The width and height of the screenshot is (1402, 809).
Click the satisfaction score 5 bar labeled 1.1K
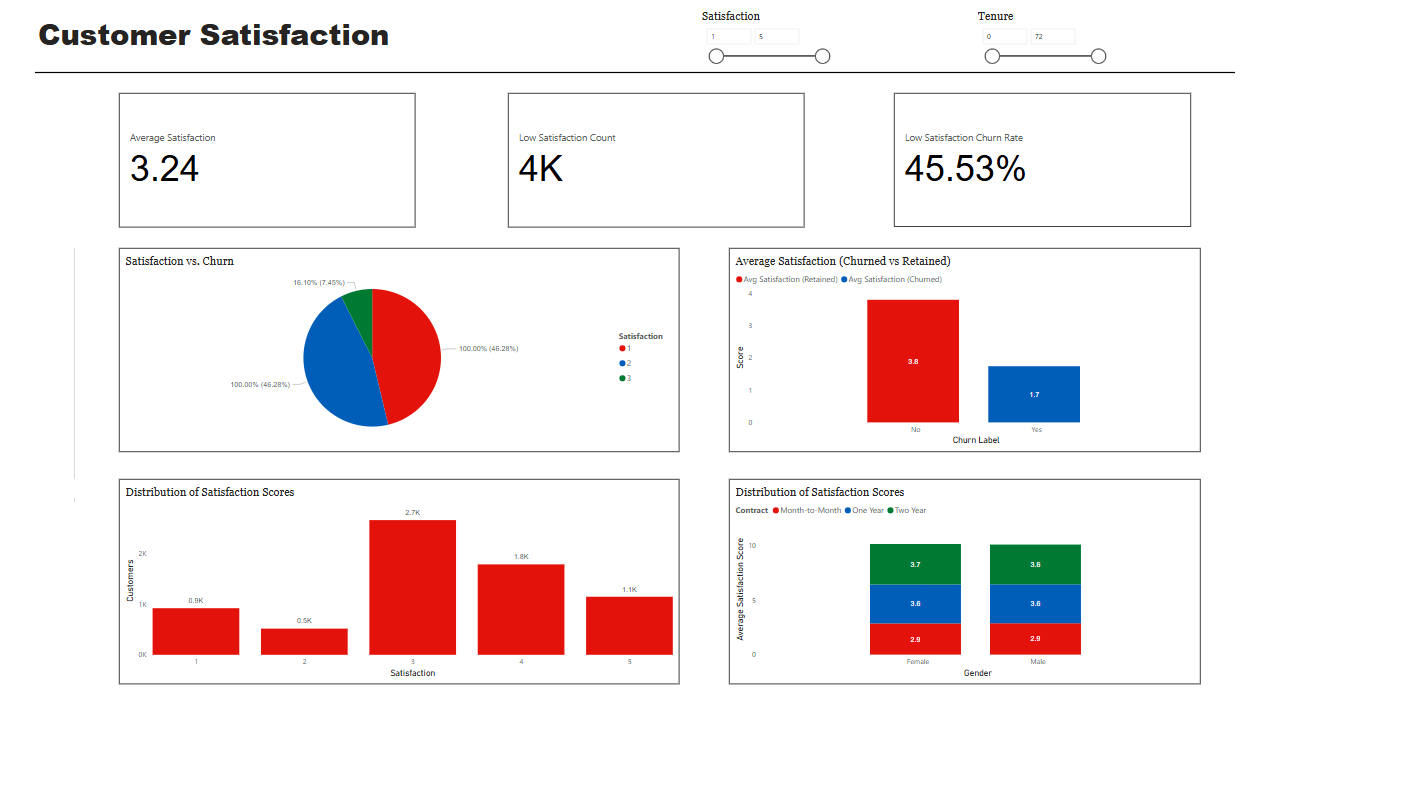(x=629, y=626)
